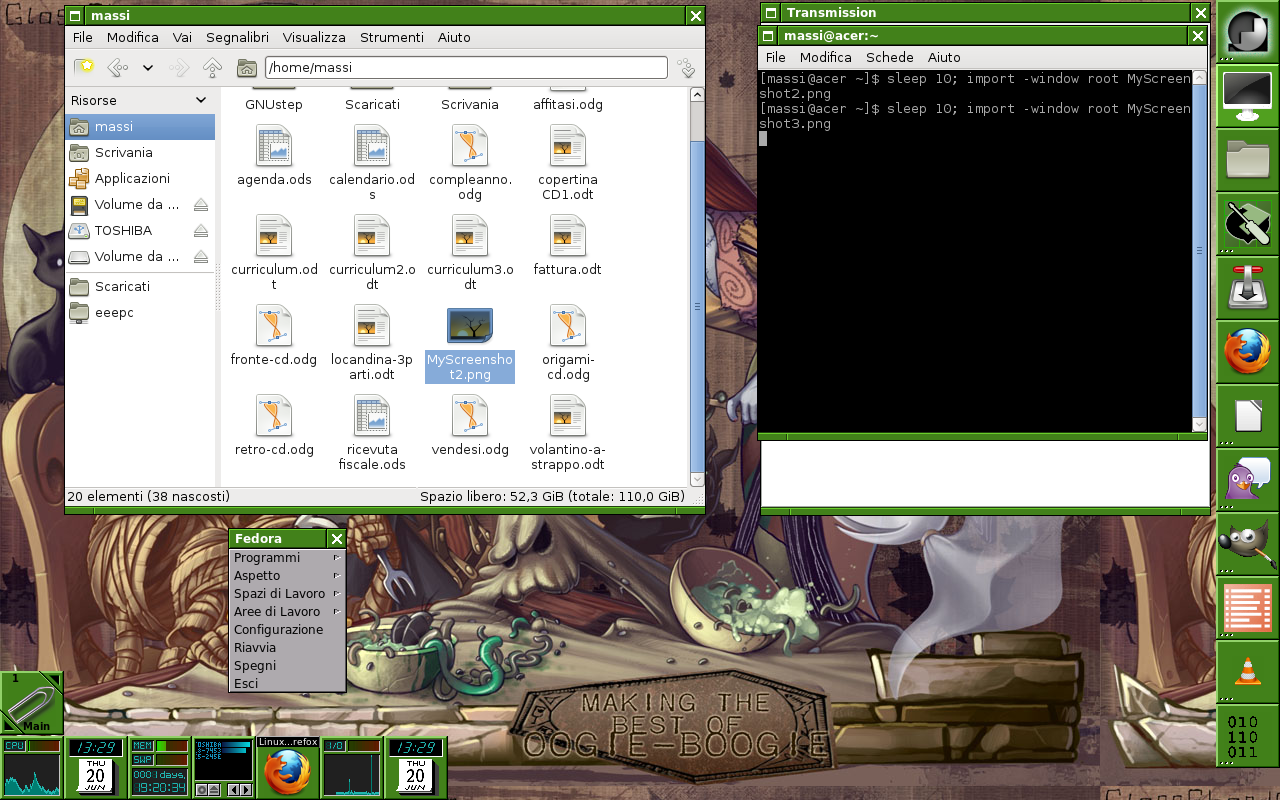The height and width of the screenshot is (800, 1280).
Task: Launch Firefox from the right dock
Action: pos(1247,352)
